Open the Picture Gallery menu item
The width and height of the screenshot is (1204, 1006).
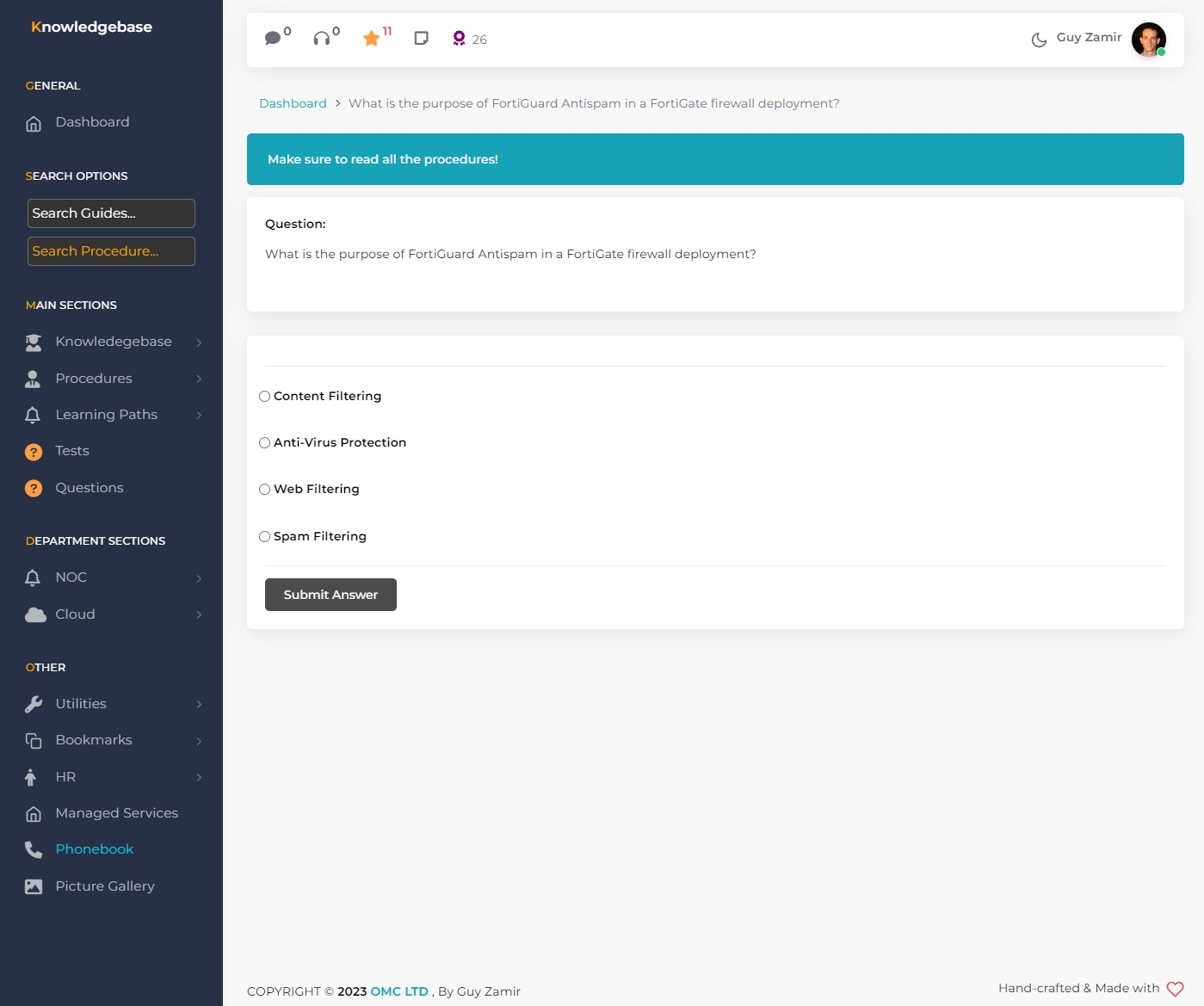105,886
